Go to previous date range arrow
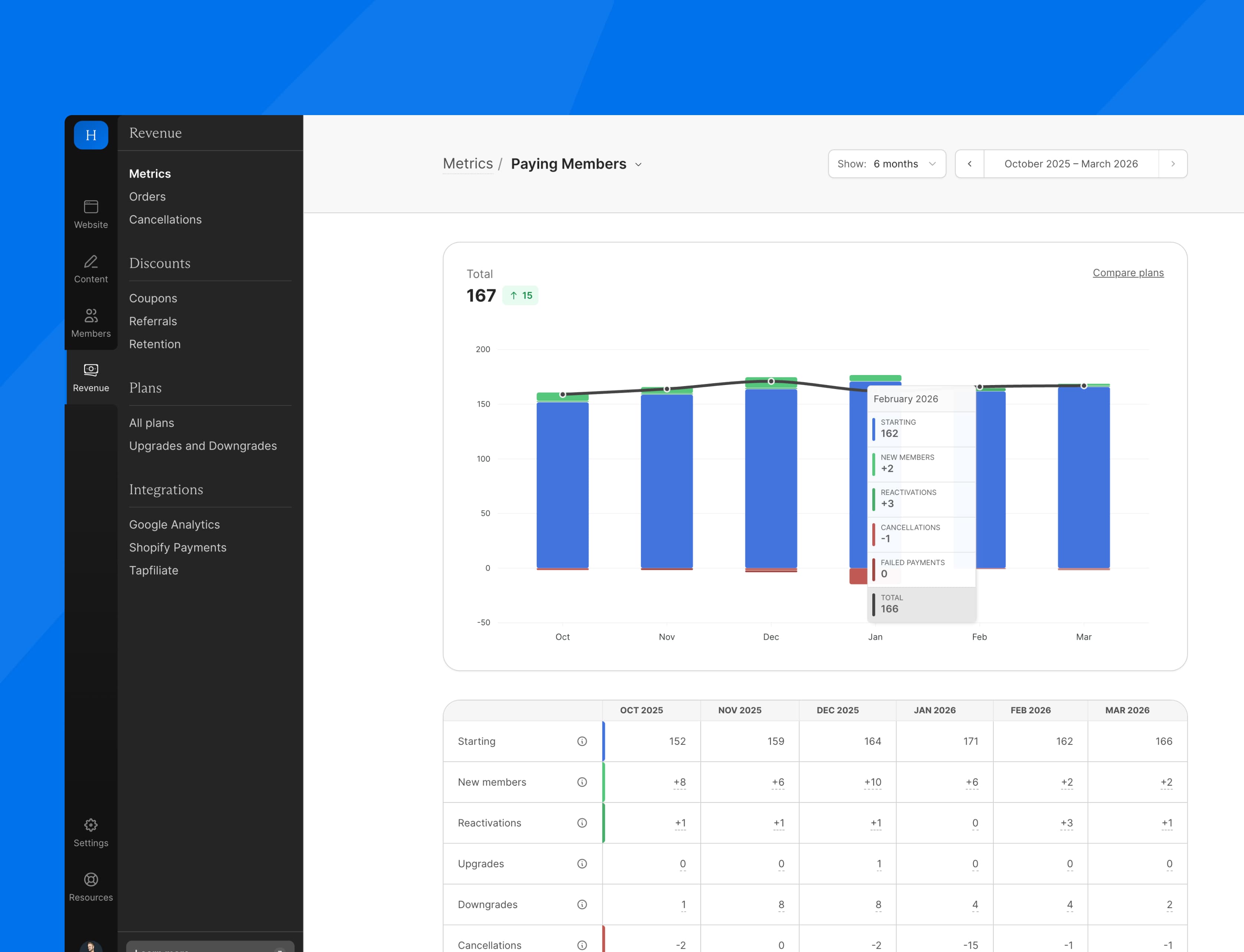Image resolution: width=1244 pixels, height=952 pixels. point(969,164)
